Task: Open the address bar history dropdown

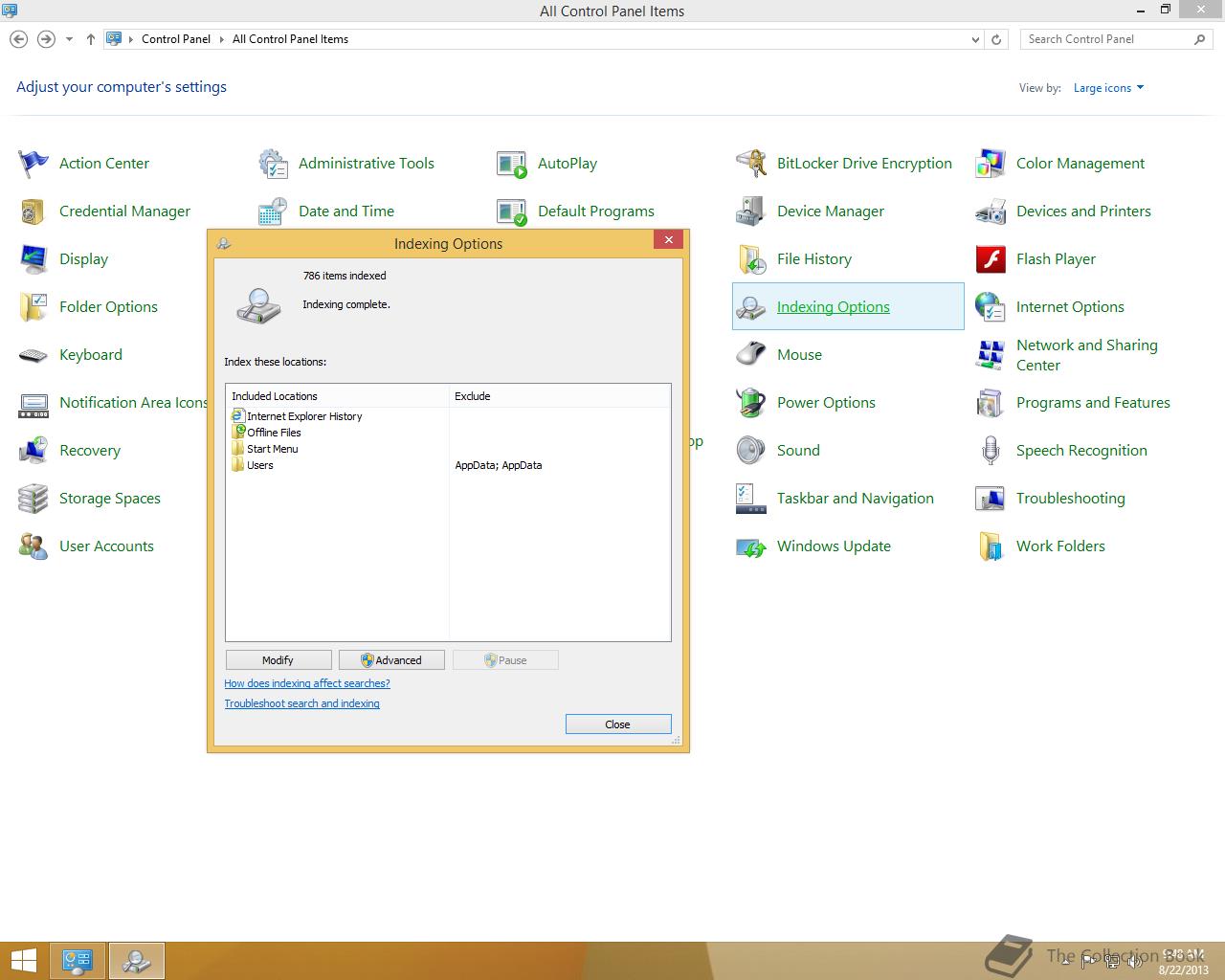Action: (975, 39)
